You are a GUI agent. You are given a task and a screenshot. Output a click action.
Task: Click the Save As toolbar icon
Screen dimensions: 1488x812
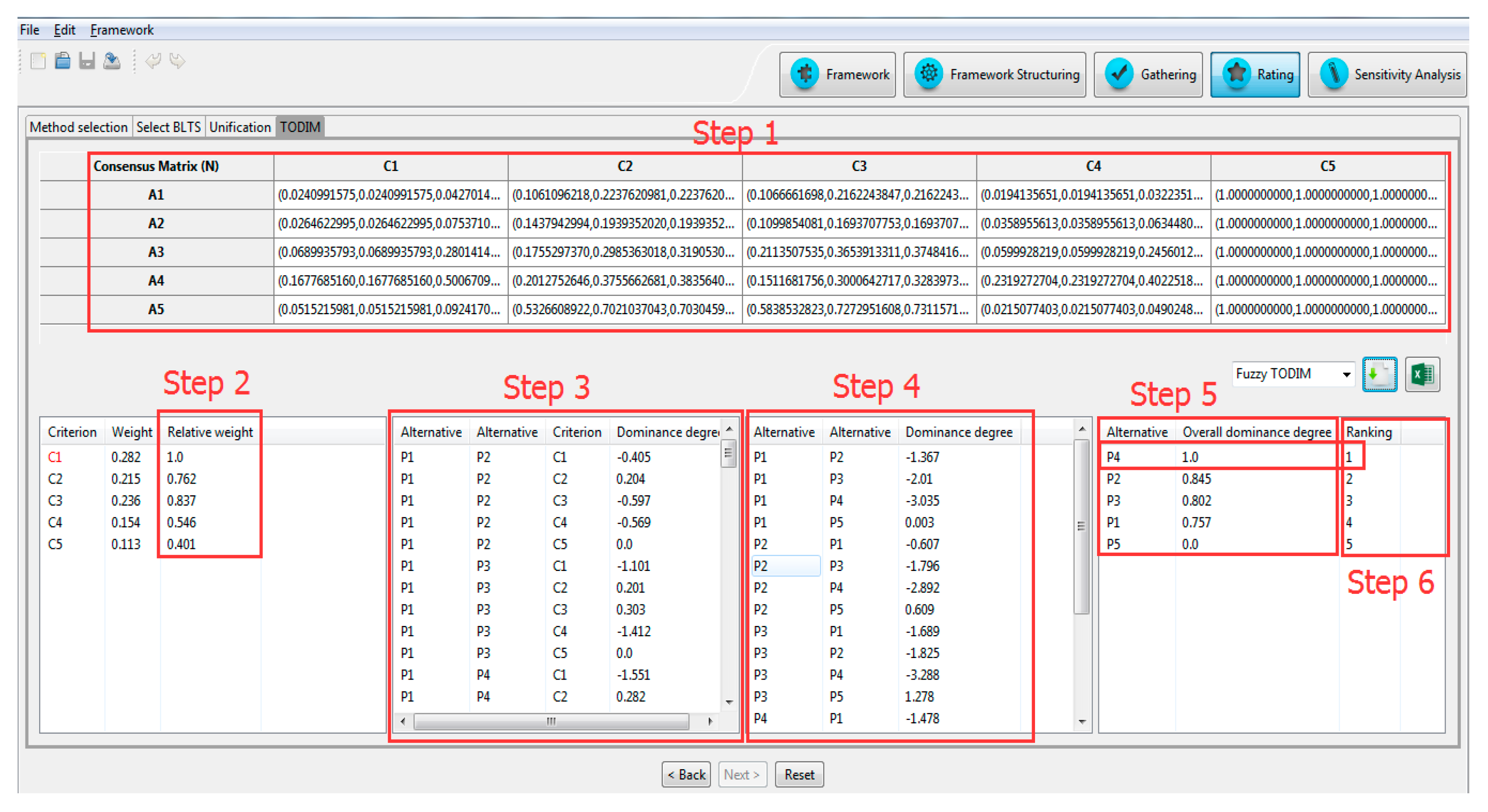[112, 61]
